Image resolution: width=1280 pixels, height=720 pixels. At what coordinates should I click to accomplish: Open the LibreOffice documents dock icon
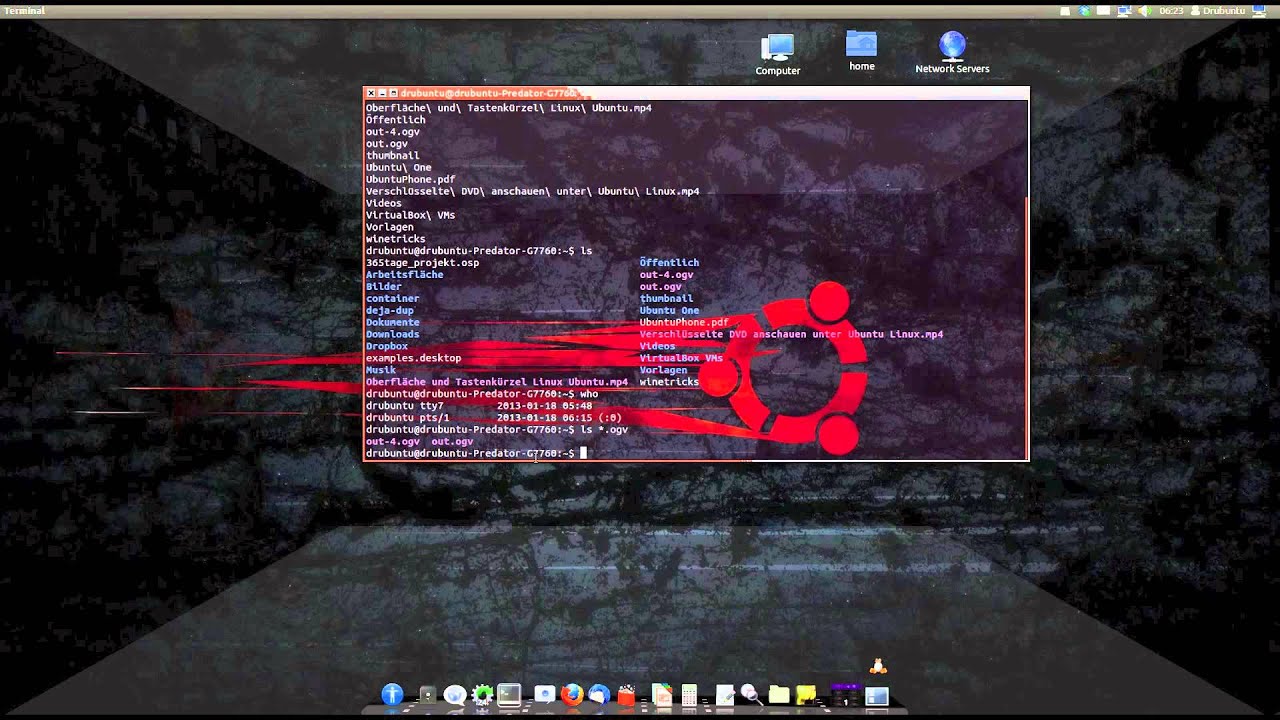point(662,695)
